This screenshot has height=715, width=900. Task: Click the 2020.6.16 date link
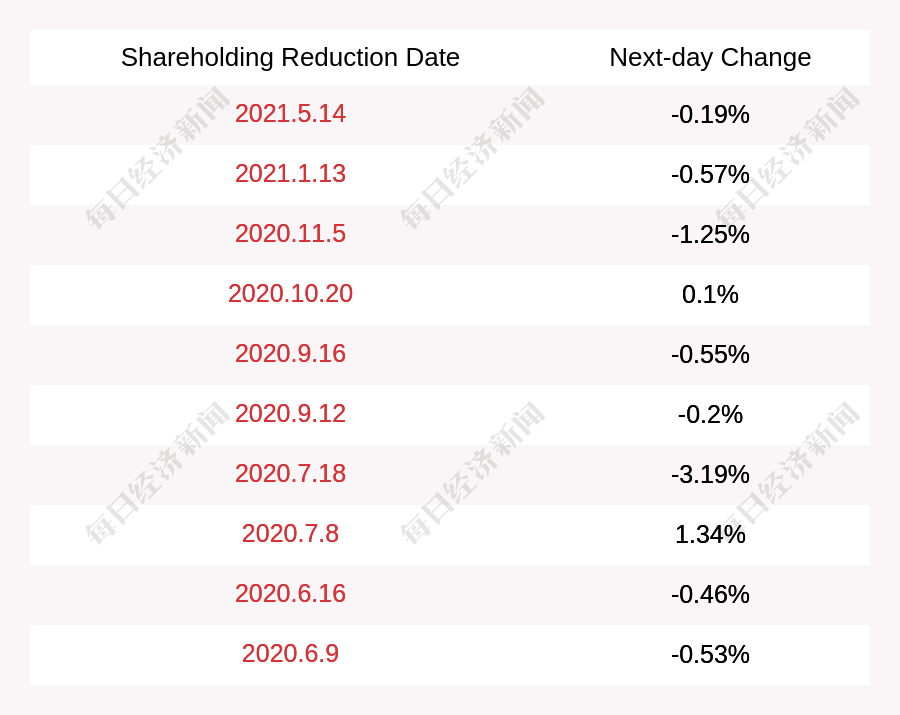(290, 594)
